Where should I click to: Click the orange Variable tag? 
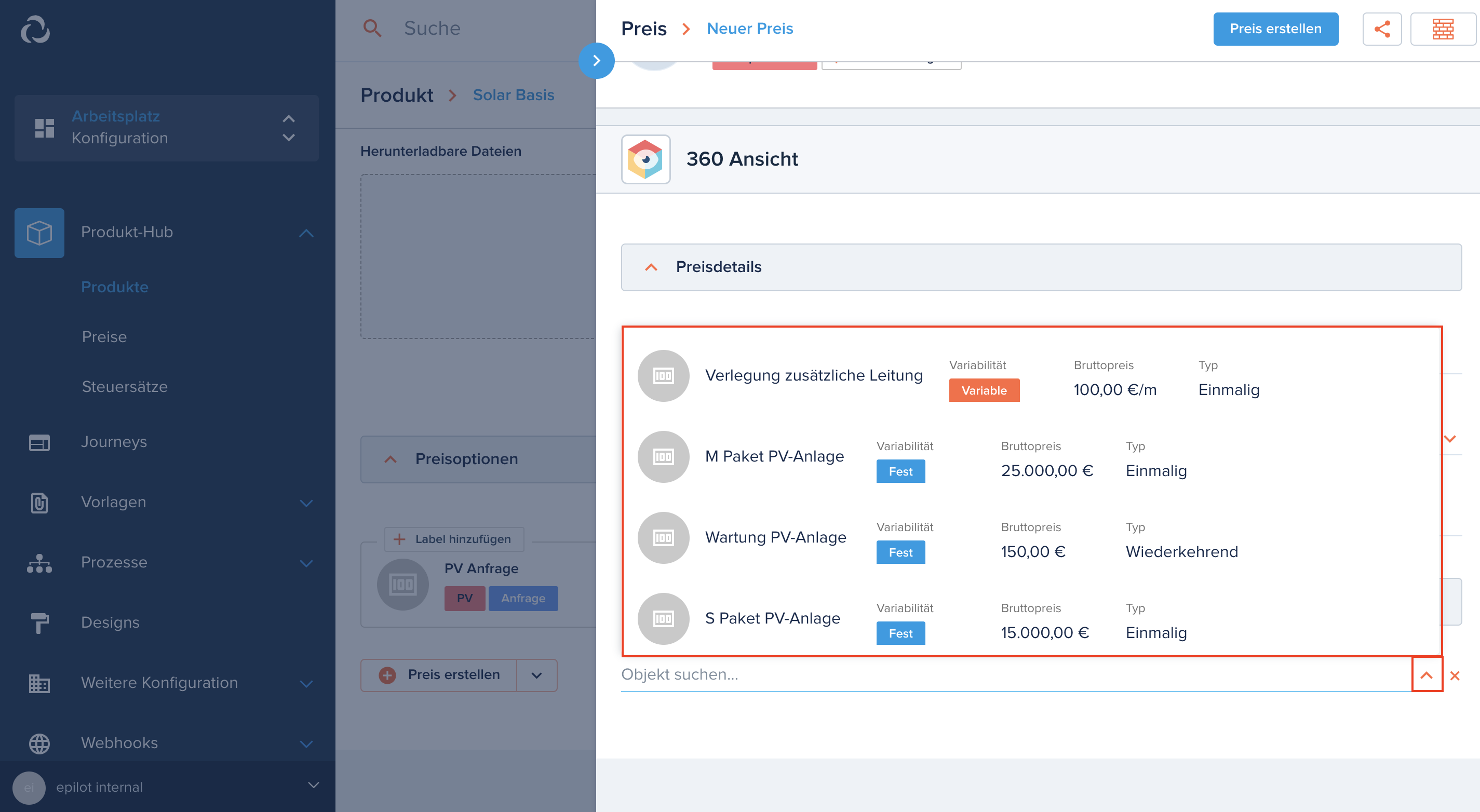[984, 390]
